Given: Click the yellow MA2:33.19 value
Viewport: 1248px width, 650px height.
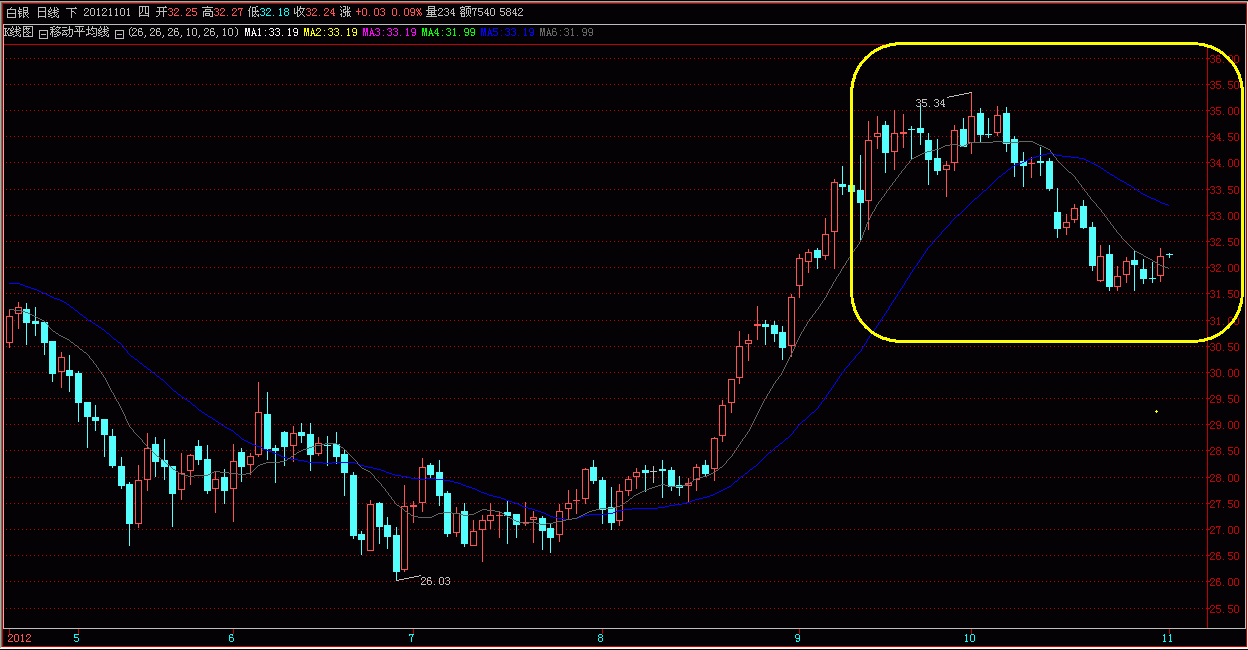Looking at the screenshot, I should click(x=330, y=33).
